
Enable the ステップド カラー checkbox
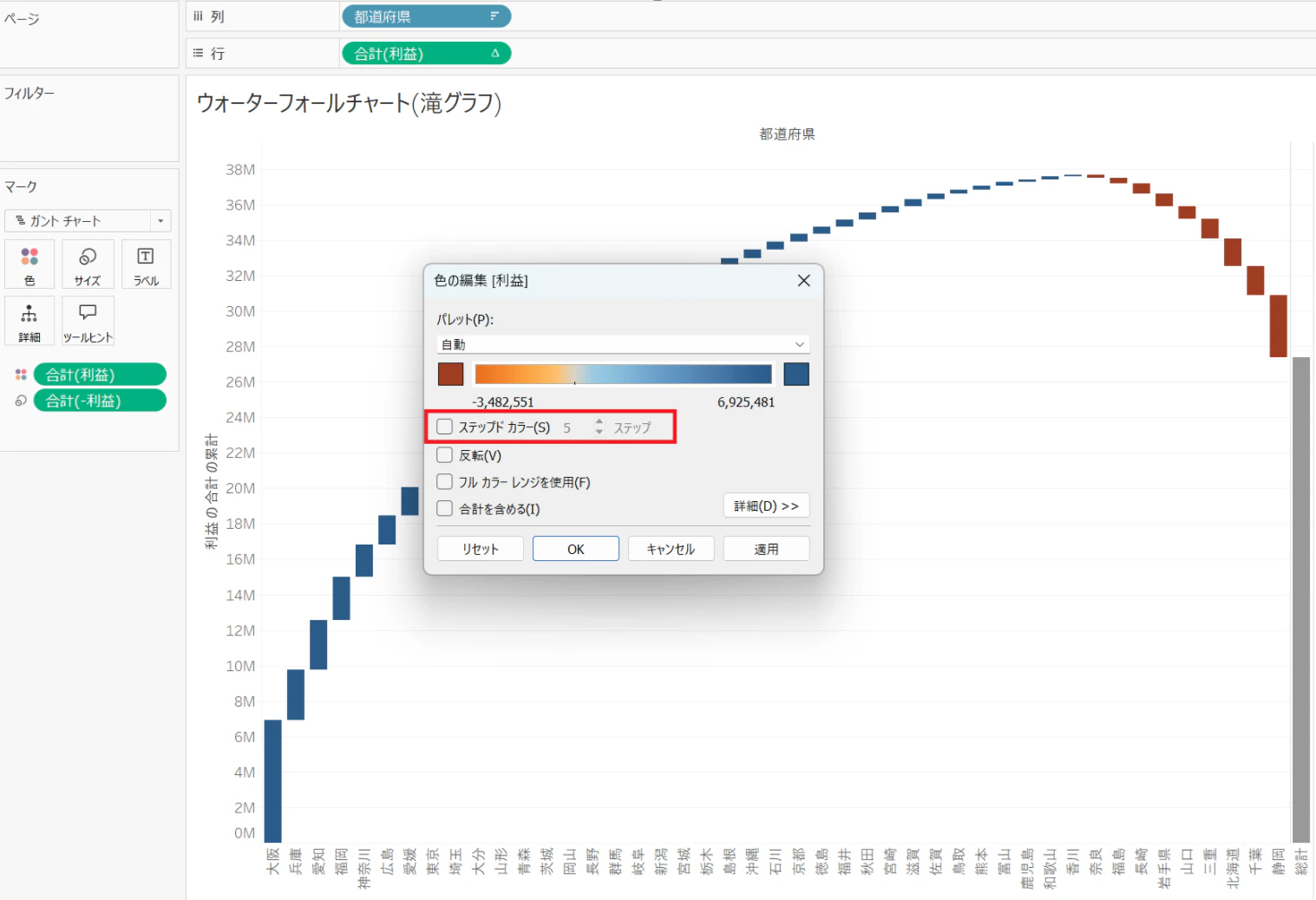(445, 427)
